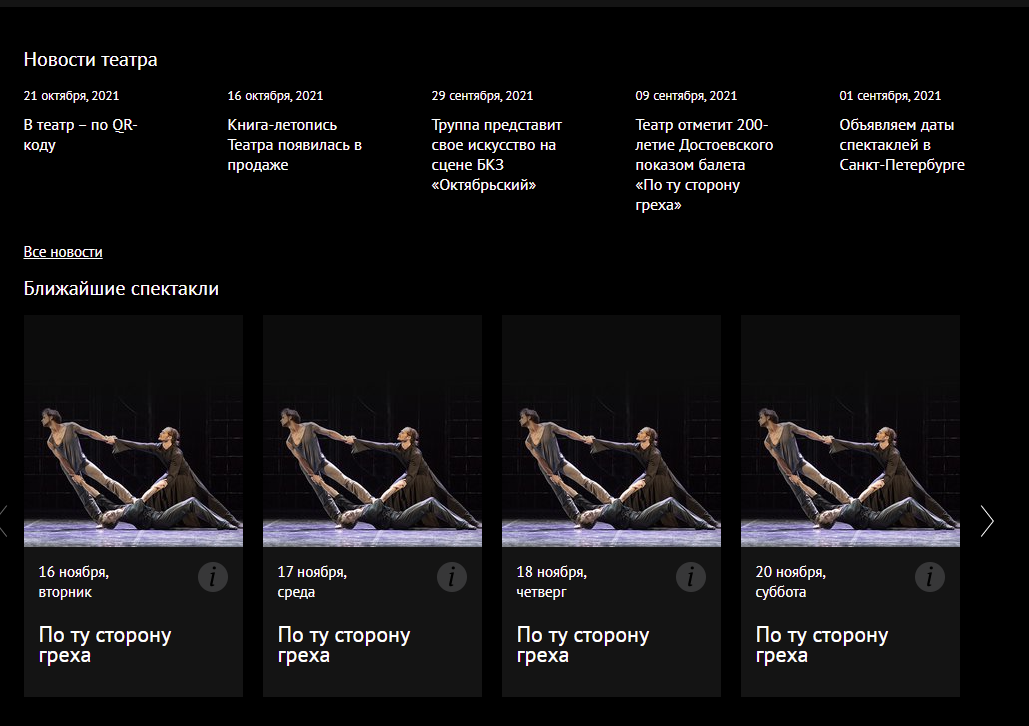Go back in carousel with left arrow

(3, 521)
